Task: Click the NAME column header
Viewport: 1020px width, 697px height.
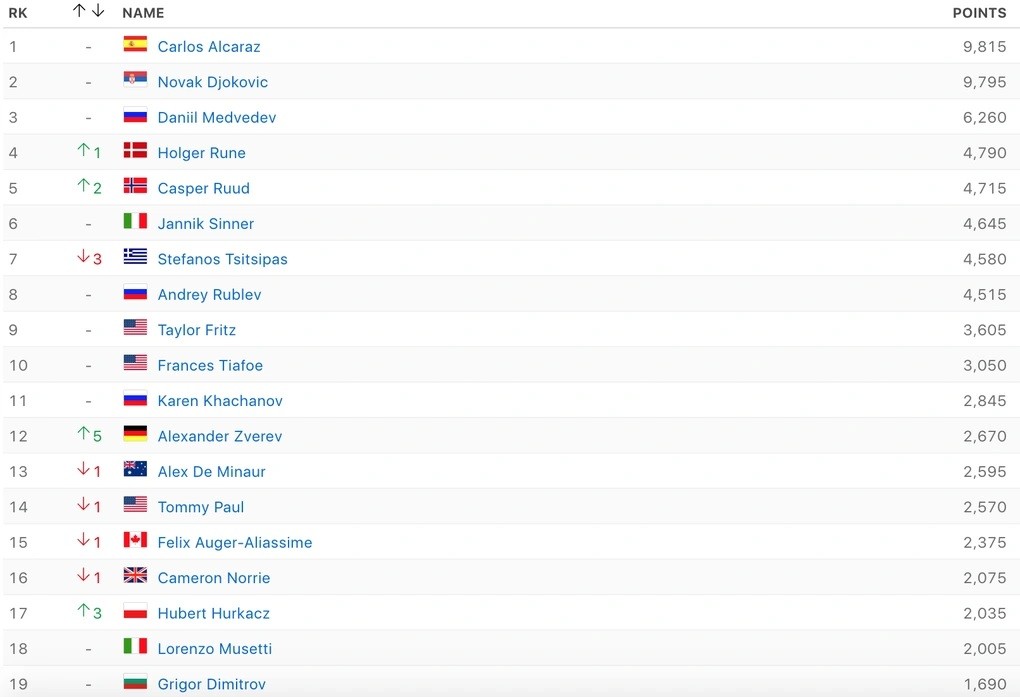Action: (x=143, y=13)
